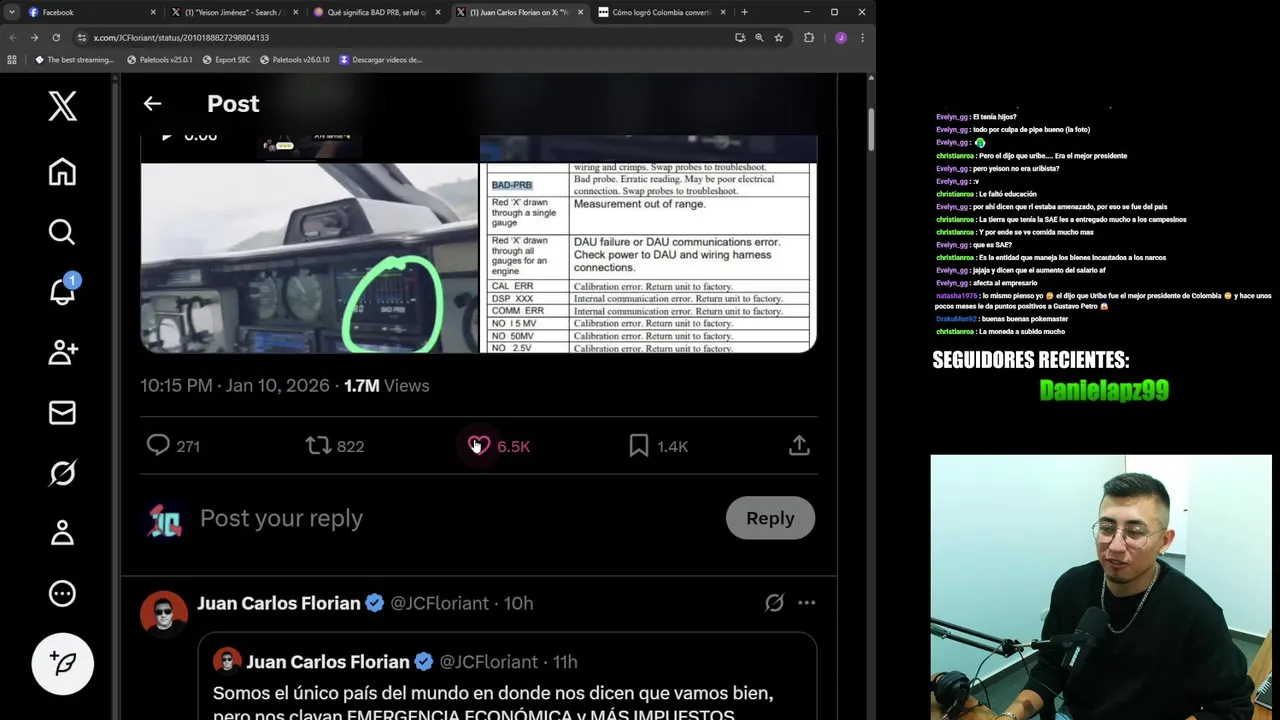Open the Export SBC bookmark

226,59
